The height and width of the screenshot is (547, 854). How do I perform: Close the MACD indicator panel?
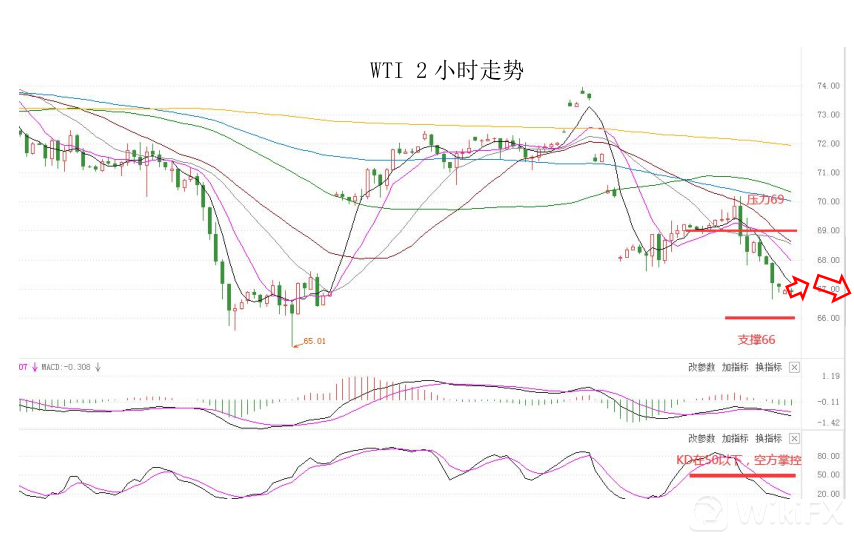[x=794, y=367]
